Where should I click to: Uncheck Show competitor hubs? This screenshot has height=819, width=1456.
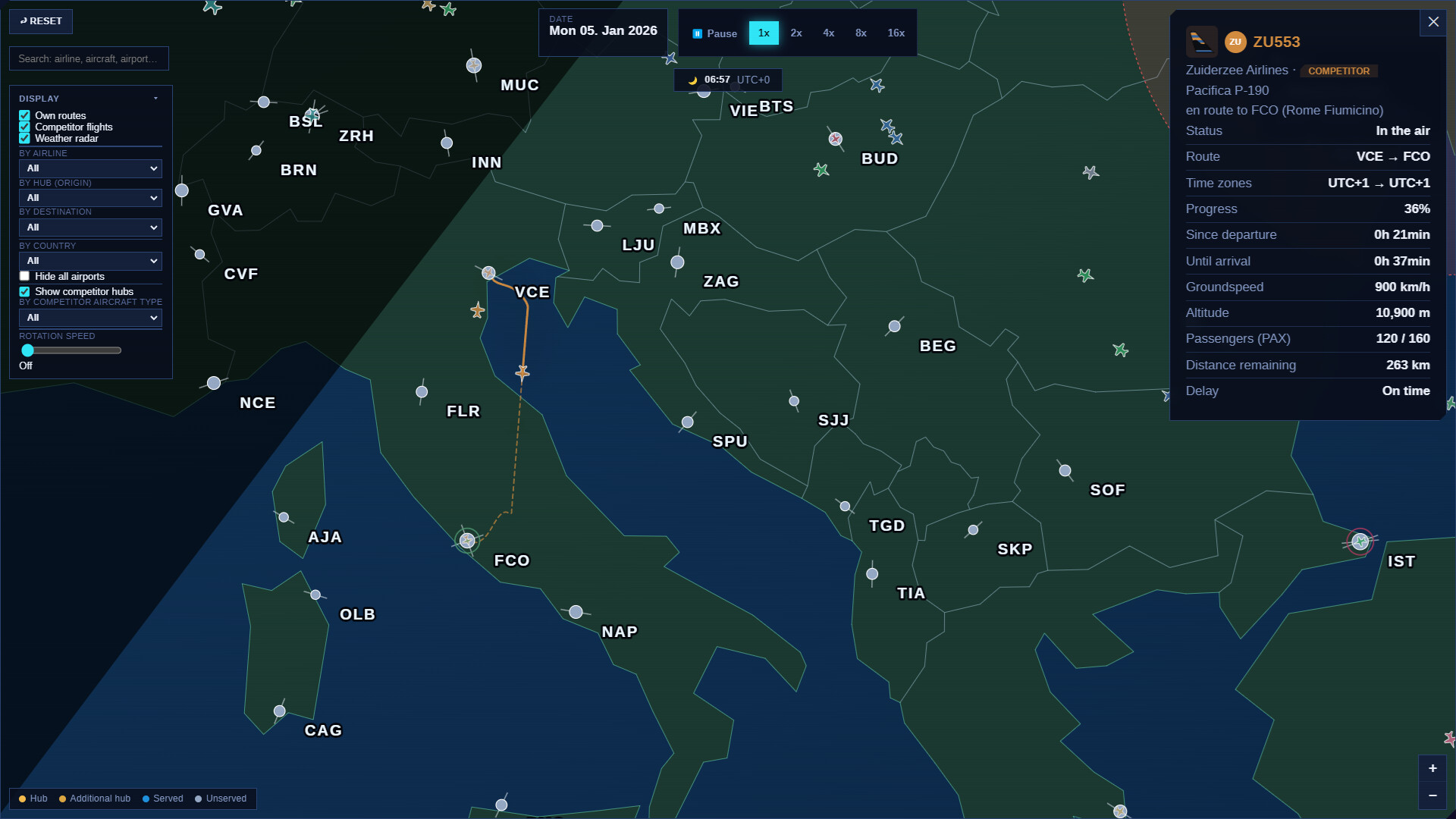(x=24, y=292)
